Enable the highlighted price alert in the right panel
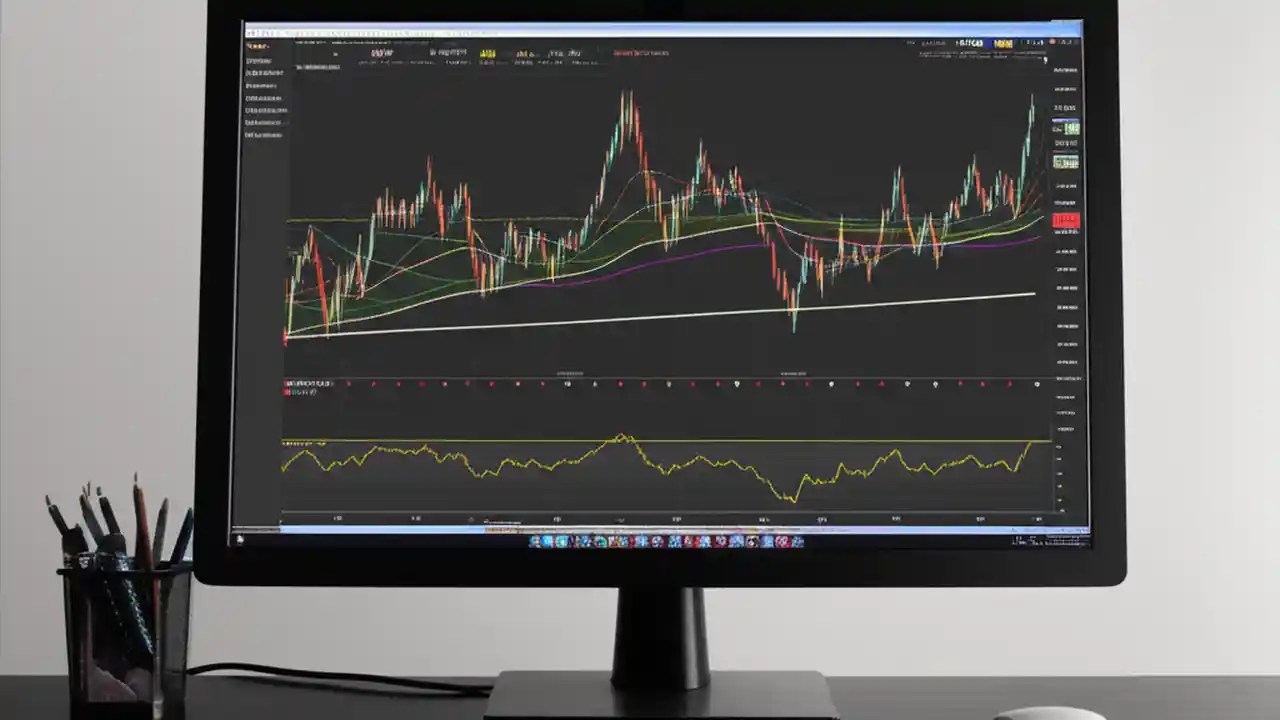This screenshot has width=1280, height=720. (x=1065, y=163)
